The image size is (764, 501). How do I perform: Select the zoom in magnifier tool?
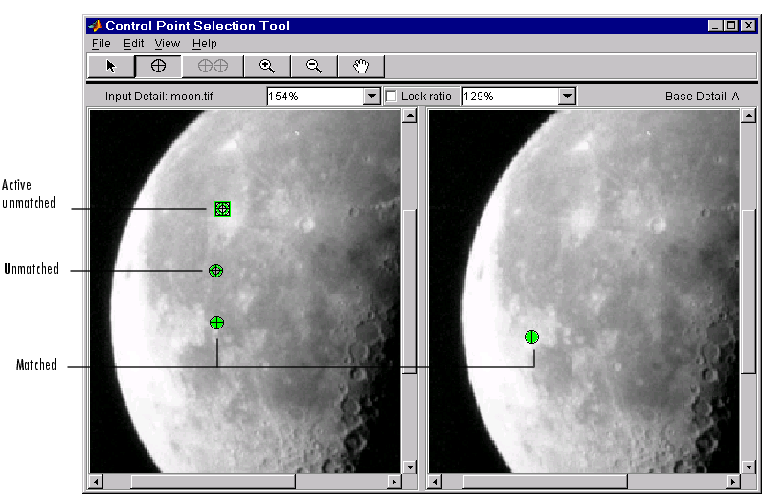[x=267, y=66]
